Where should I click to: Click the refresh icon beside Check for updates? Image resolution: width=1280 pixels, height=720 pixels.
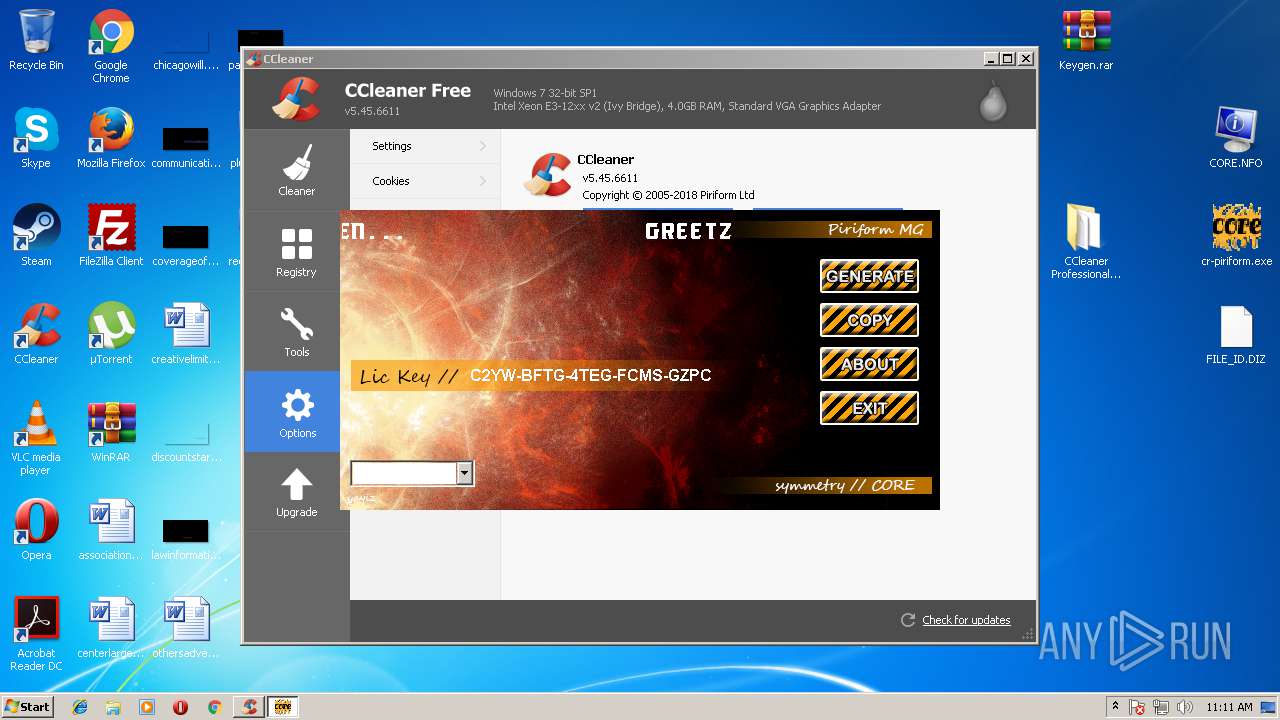(908, 620)
